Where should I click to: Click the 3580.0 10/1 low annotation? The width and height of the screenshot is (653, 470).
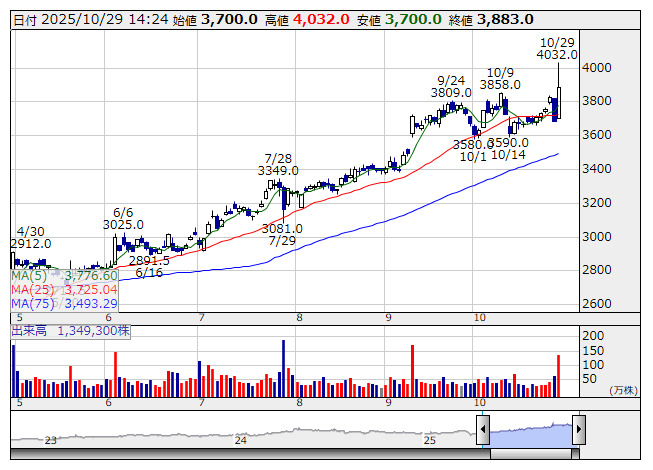473,151
